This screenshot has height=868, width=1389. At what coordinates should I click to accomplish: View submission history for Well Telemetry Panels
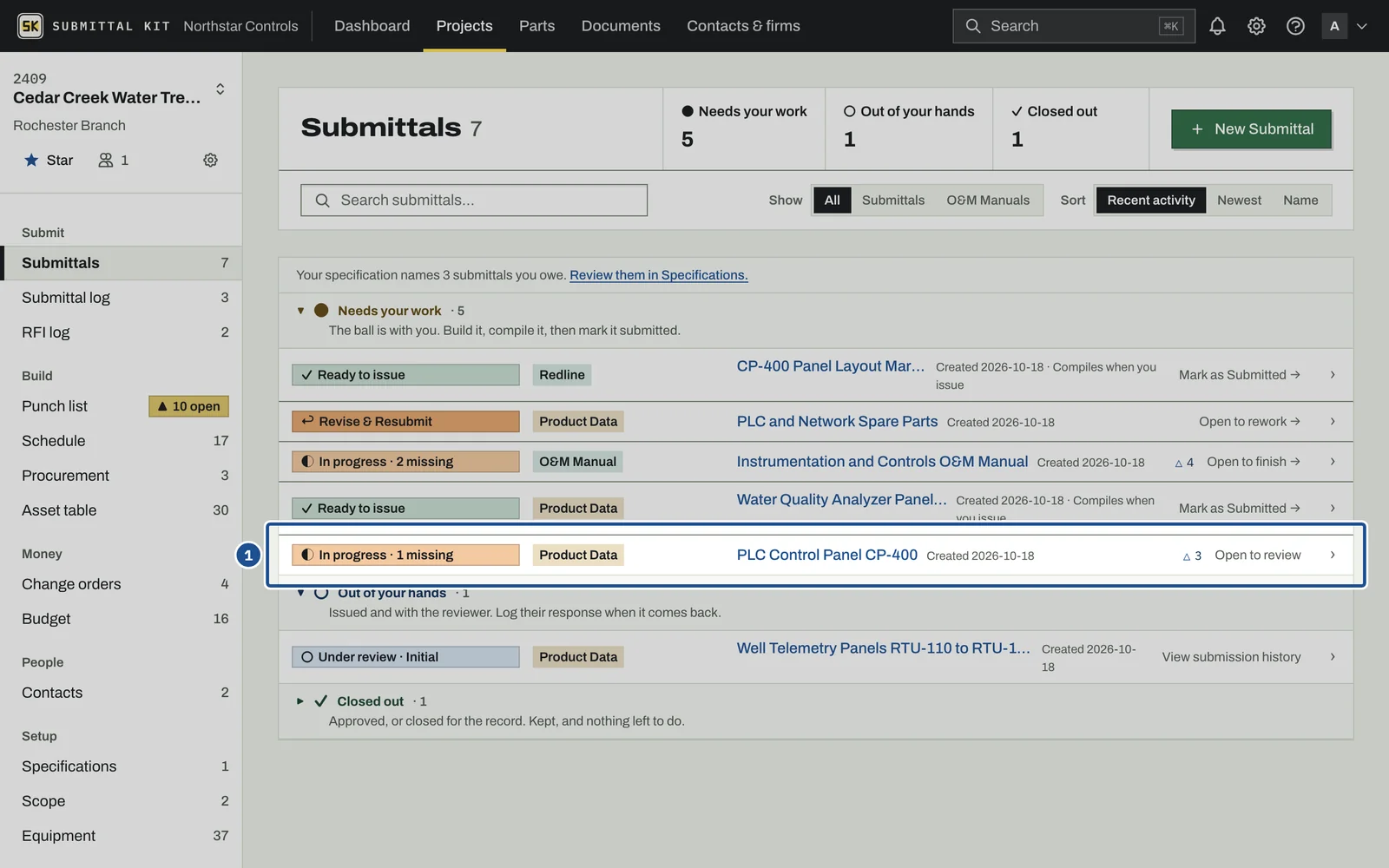pos(1231,657)
